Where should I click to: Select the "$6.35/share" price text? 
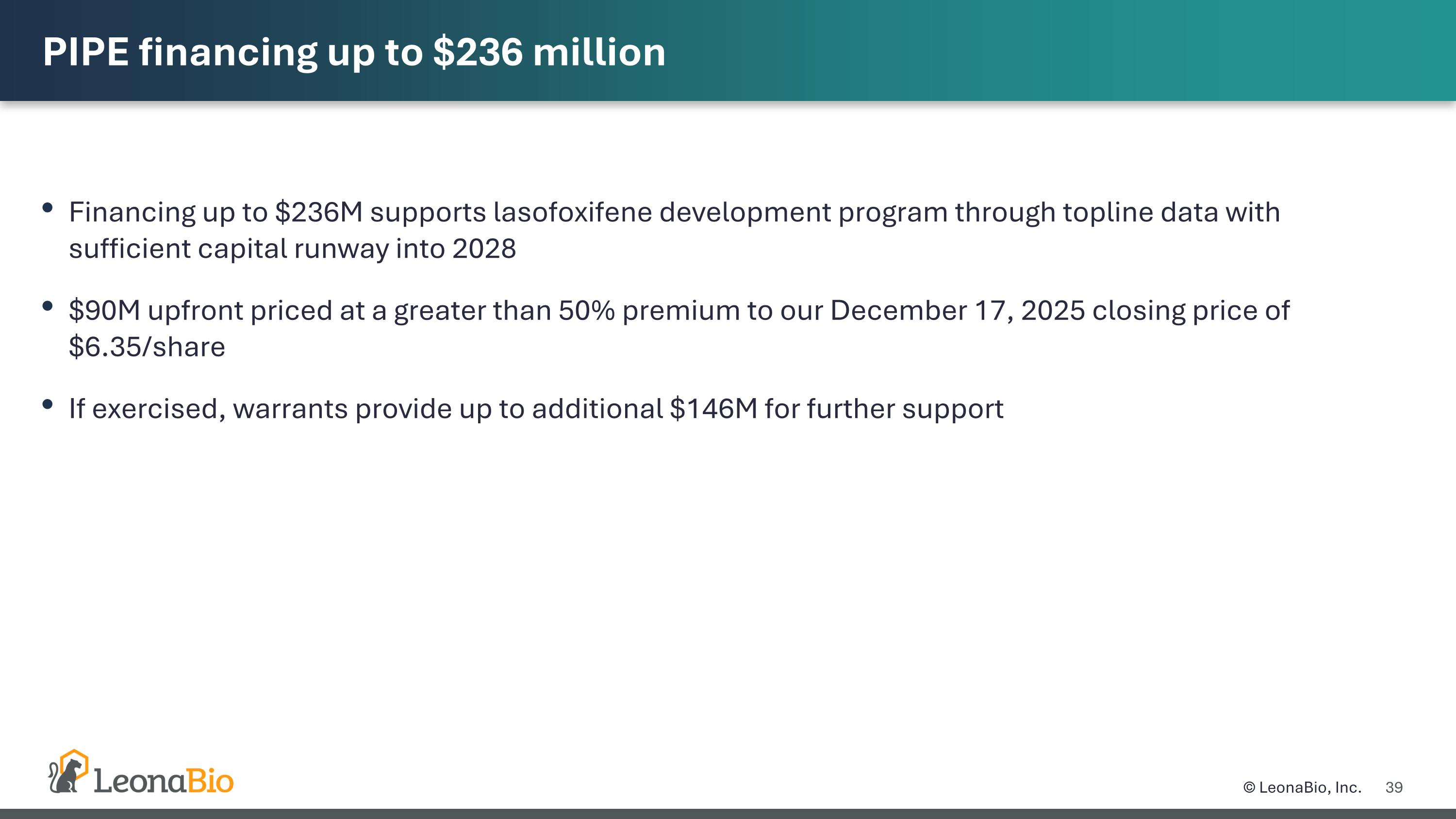147,347
